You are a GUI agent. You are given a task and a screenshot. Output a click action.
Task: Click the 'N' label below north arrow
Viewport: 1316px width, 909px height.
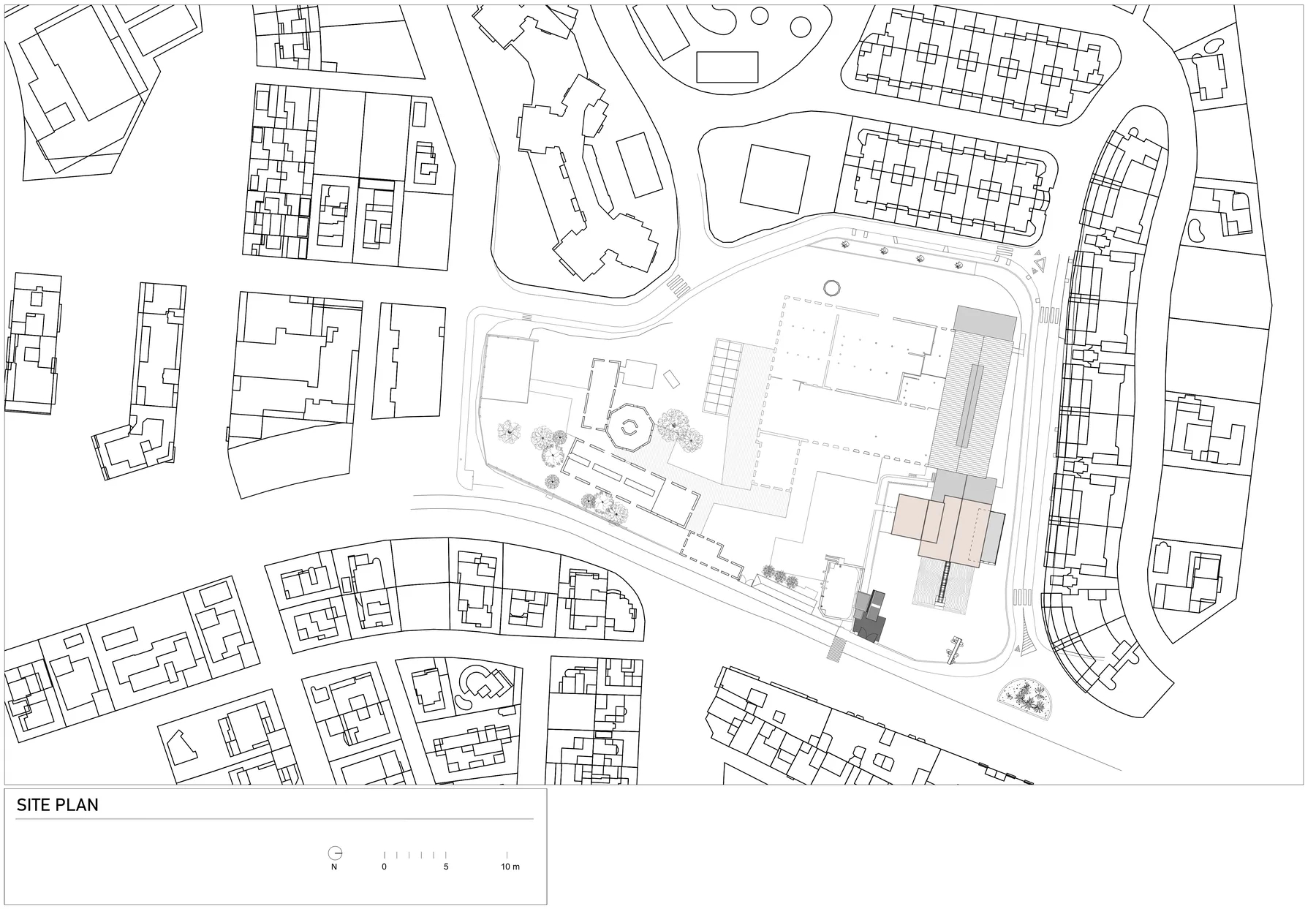[x=334, y=867]
